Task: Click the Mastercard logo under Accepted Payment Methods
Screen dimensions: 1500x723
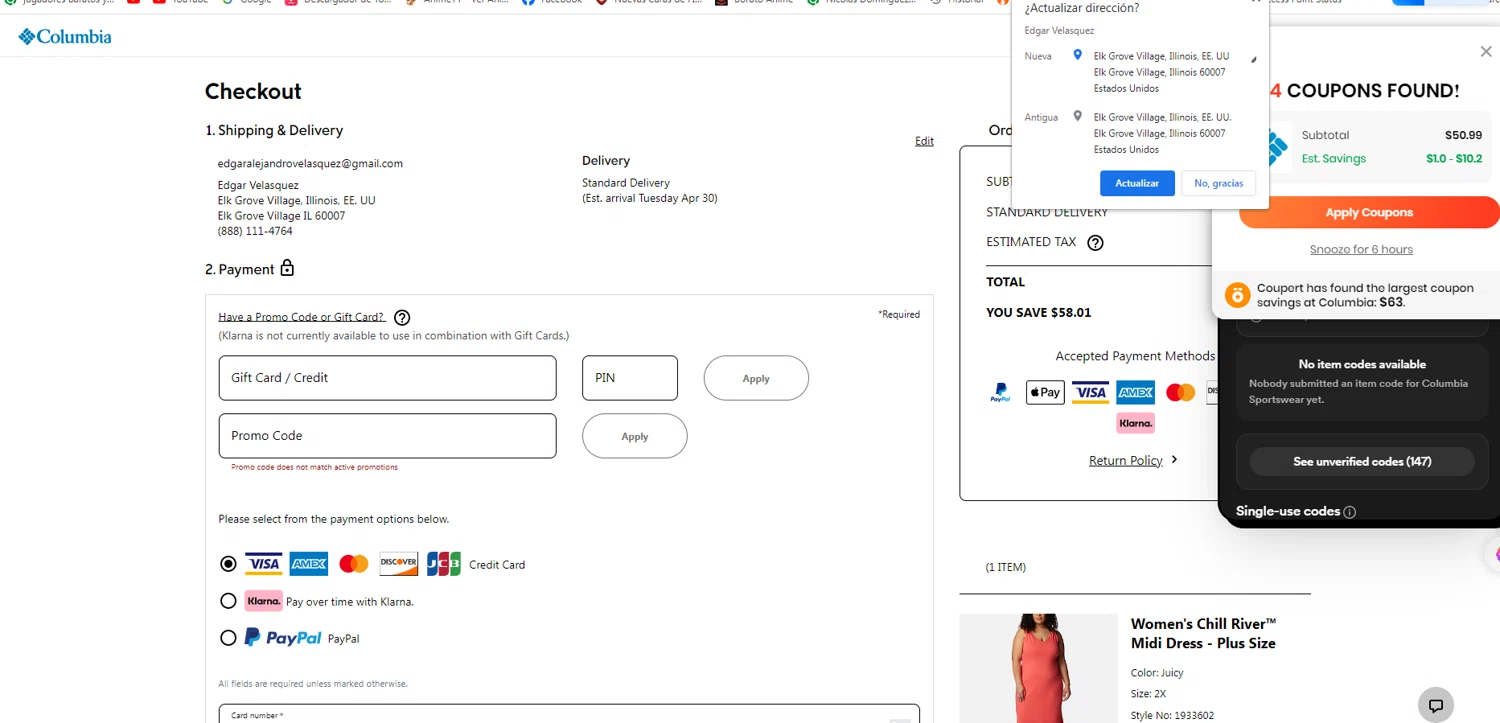Action: click(1181, 393)
